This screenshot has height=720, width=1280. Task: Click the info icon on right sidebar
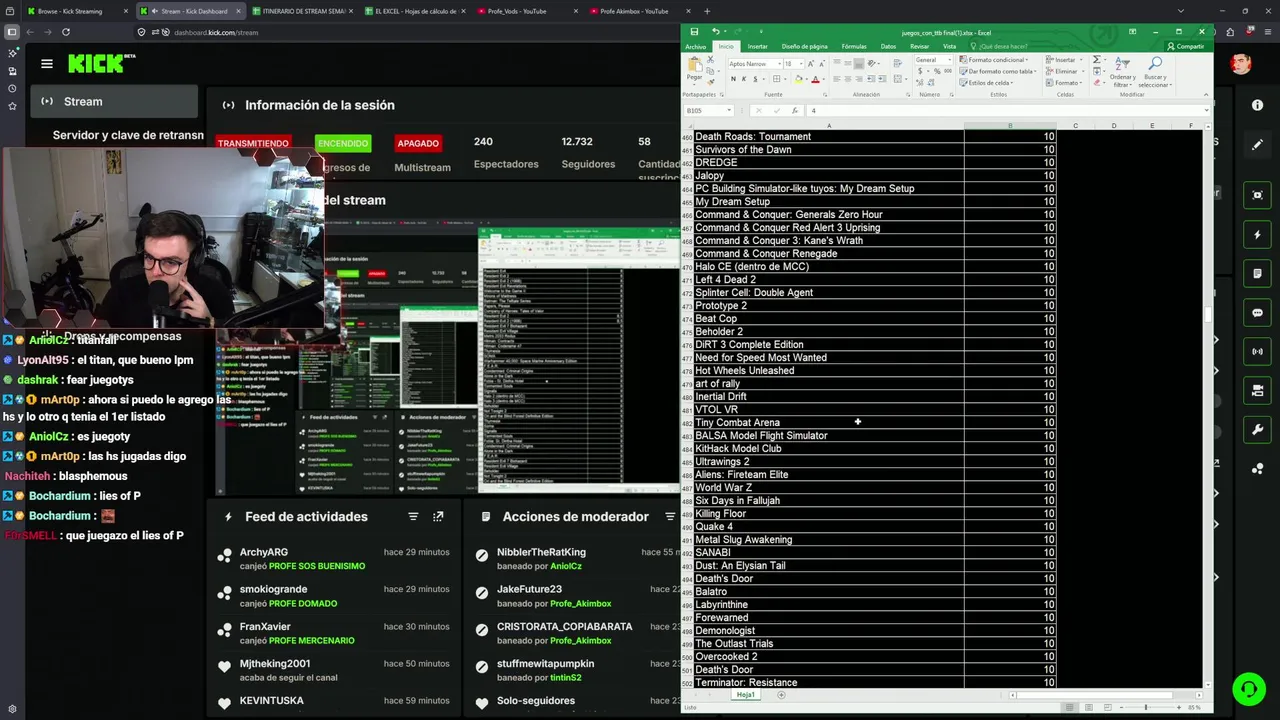coord(1257,105)
